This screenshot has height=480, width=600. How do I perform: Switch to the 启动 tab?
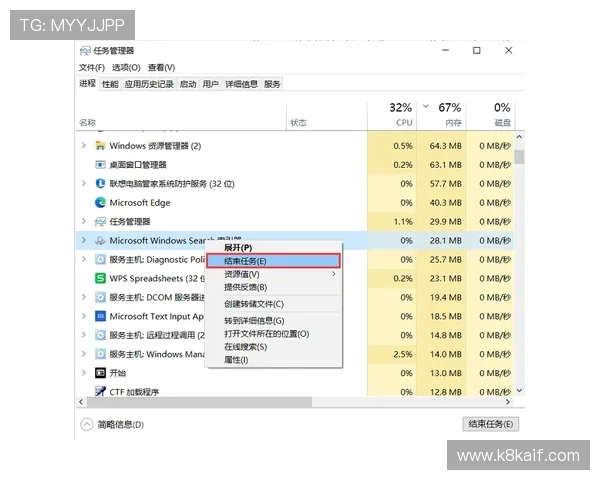tap(188, 84)
